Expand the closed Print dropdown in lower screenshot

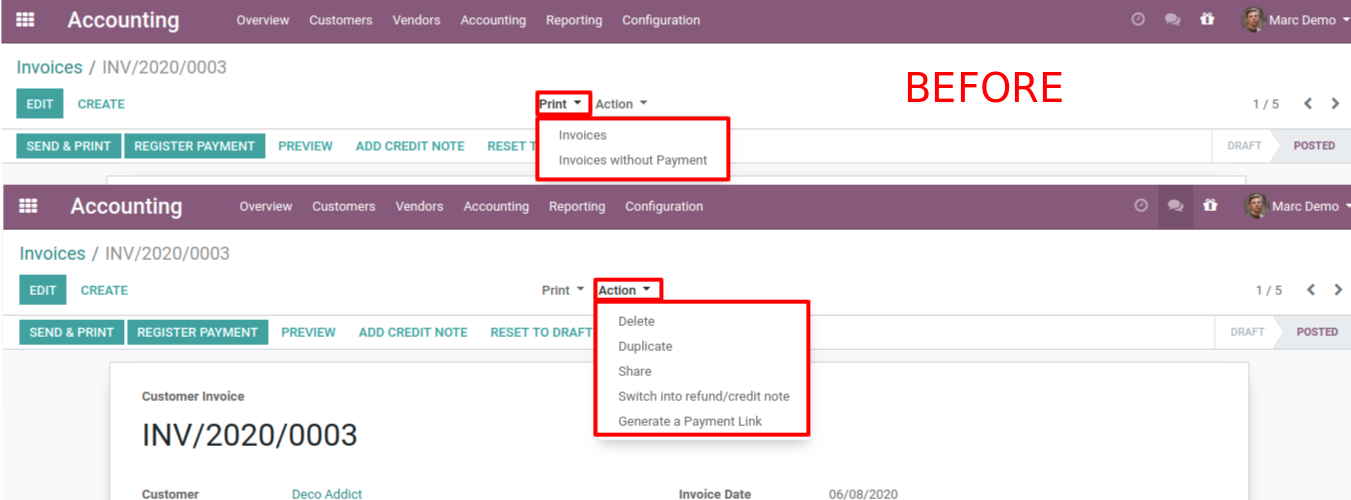click(562, 290)
